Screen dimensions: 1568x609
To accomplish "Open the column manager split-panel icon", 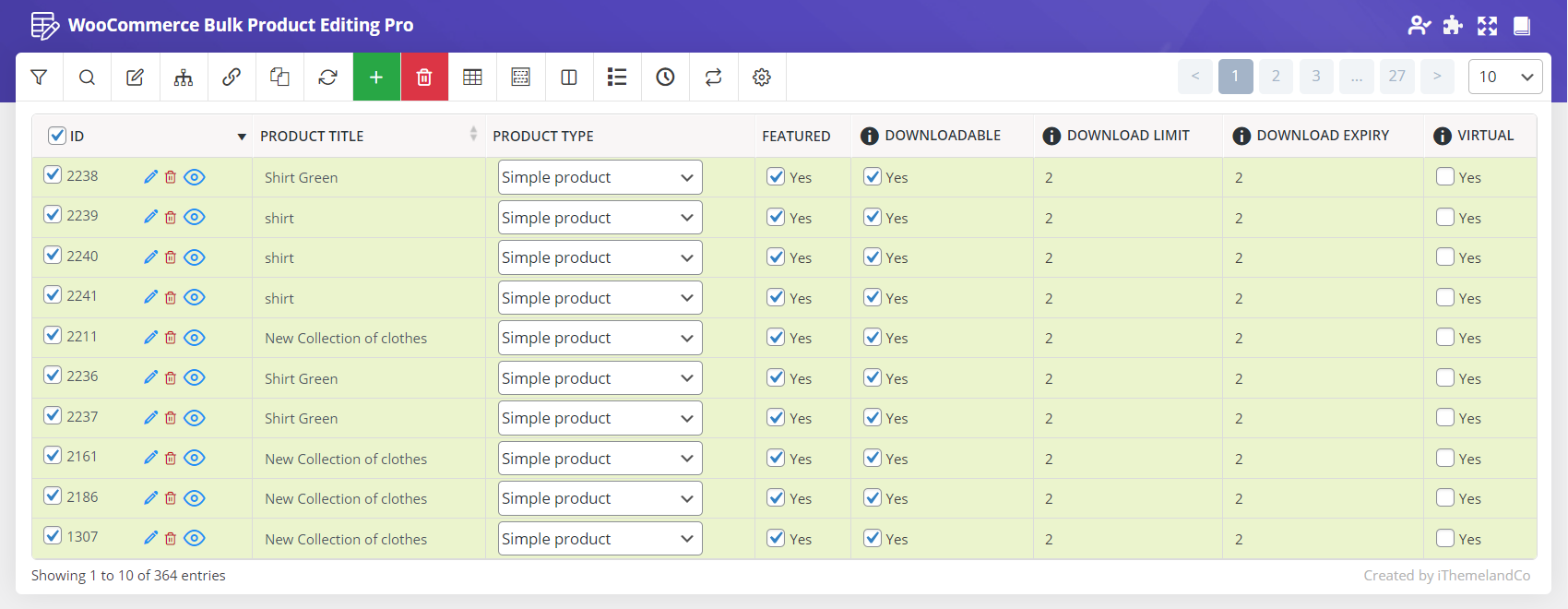I will pyautogui.click(x=569, y=78).
